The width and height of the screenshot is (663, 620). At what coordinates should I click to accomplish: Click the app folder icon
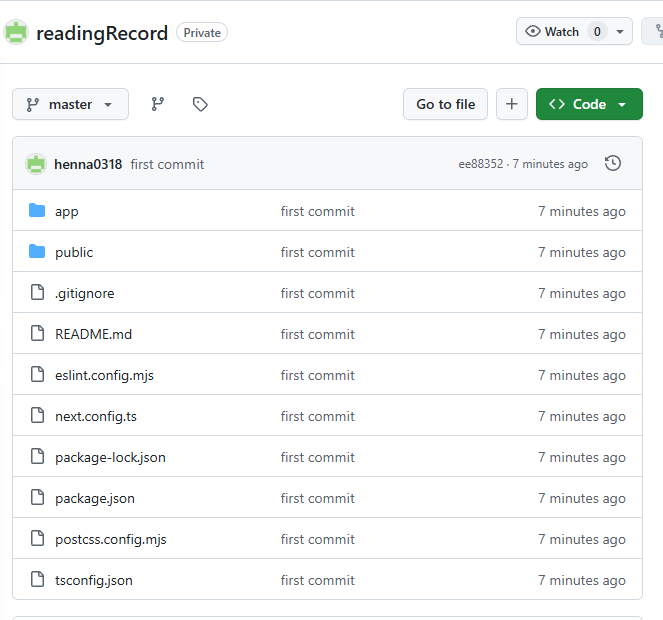pos(37,210)
